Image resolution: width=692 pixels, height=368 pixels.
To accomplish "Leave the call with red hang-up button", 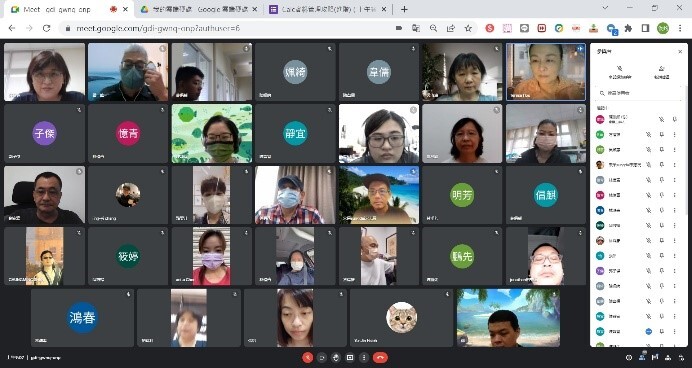I will coord(380,357).
